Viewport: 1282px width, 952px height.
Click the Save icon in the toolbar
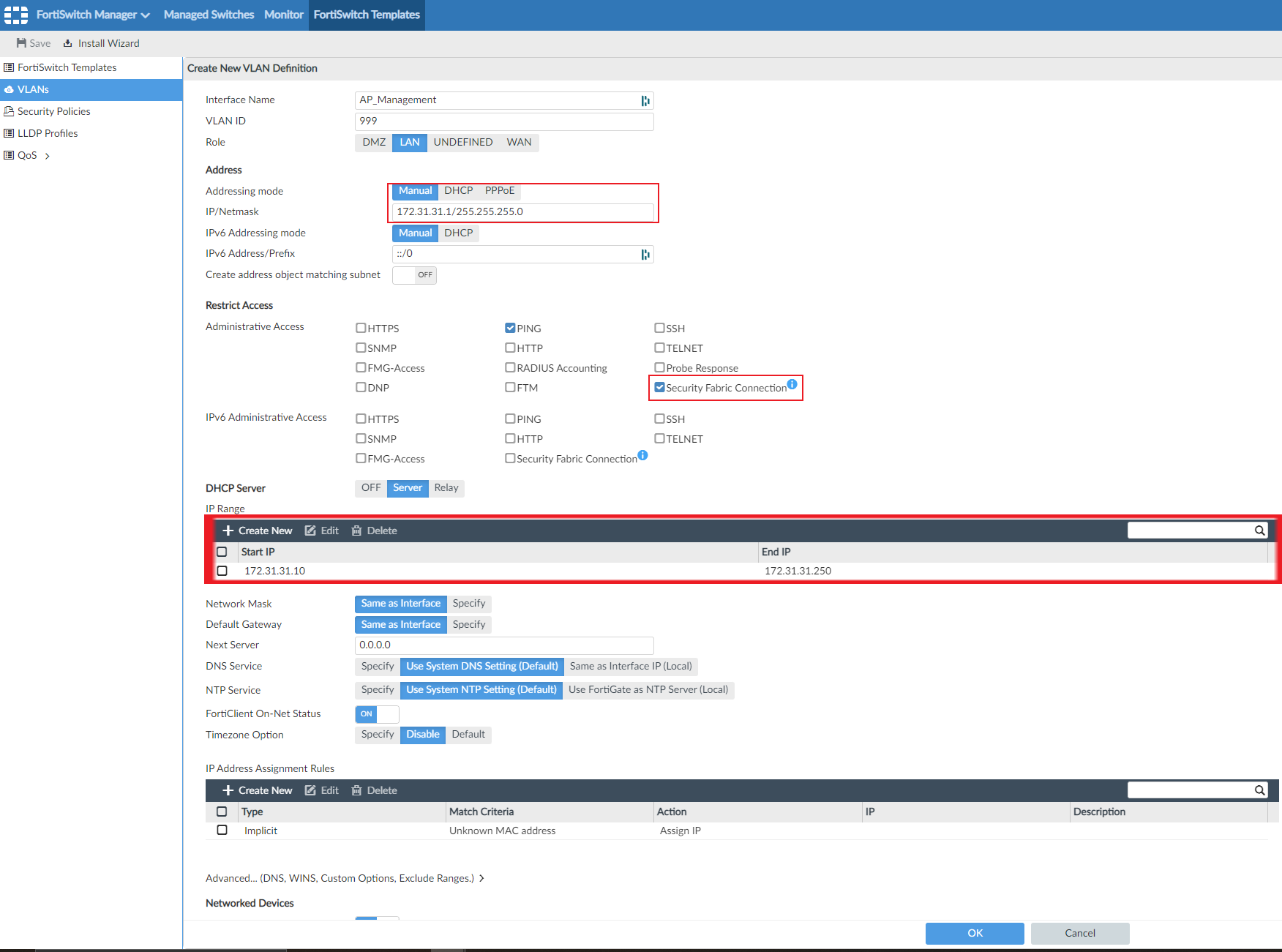coord(33,42)
